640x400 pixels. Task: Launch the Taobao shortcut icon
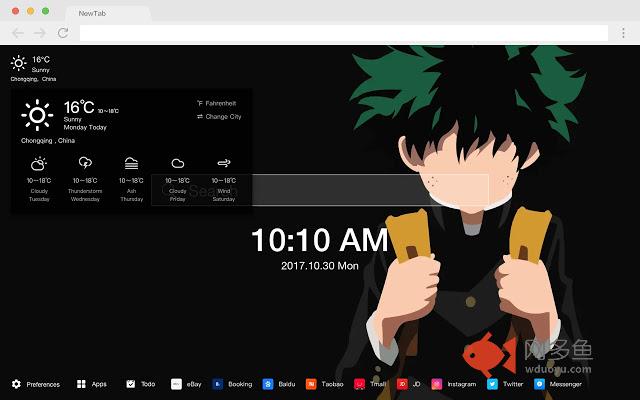click(x=311, y=384)
